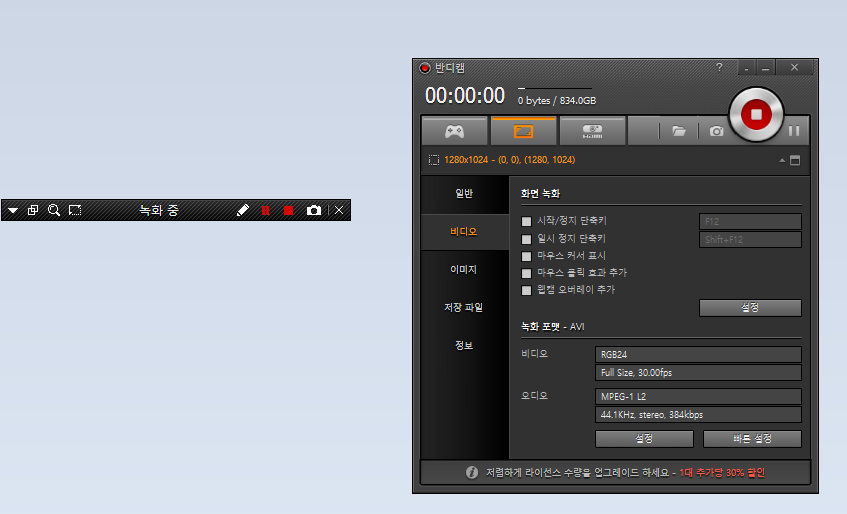Enable 일시 정지 단축키 checkbox
Screen dimensions: 847x514
[x=526, y=239]
